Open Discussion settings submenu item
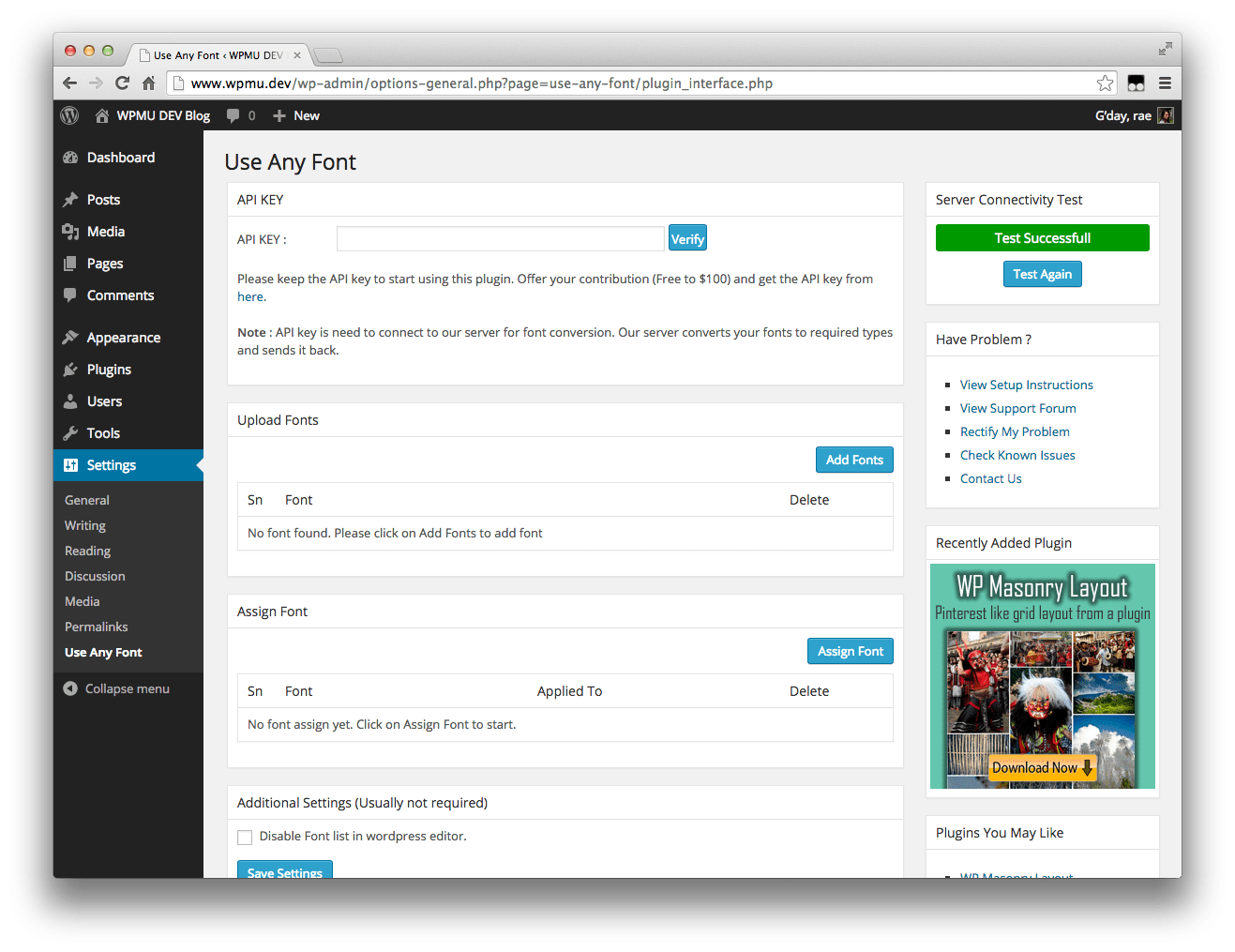This screenshot has height=952, width=1235. click(95, 576)
